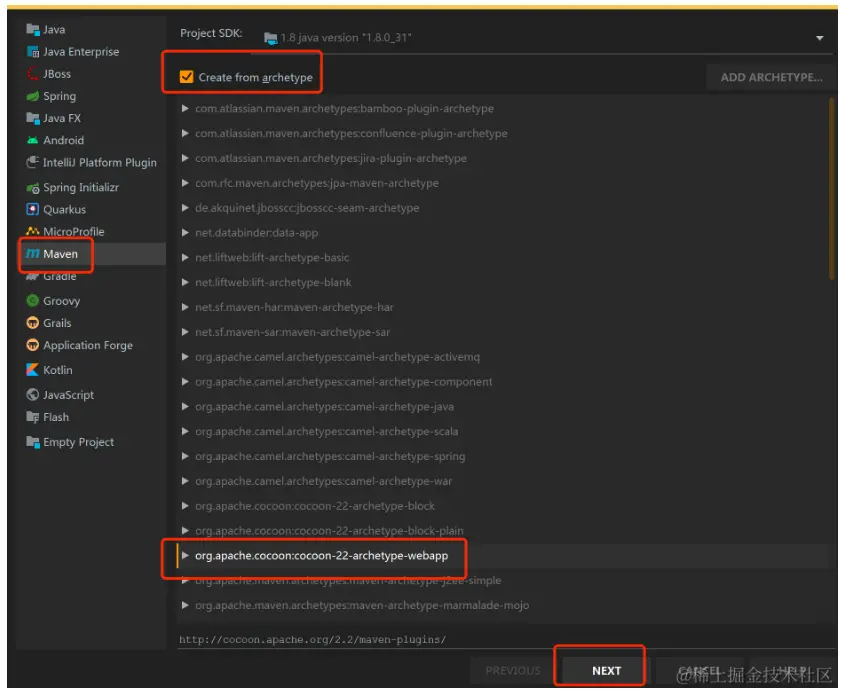Click the Maven 'm' icon
The height and width of the screenshot is (693, 841).
pos(33,254)
